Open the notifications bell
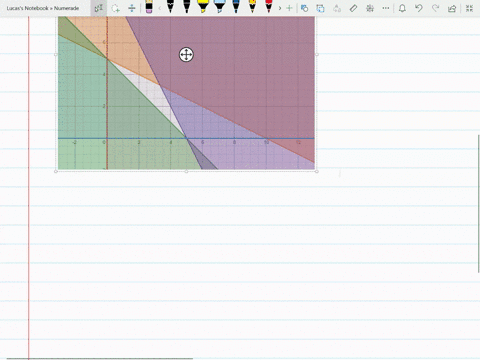Image resolution: width=480 pixels, height=360 pixels. click(402, 8)
